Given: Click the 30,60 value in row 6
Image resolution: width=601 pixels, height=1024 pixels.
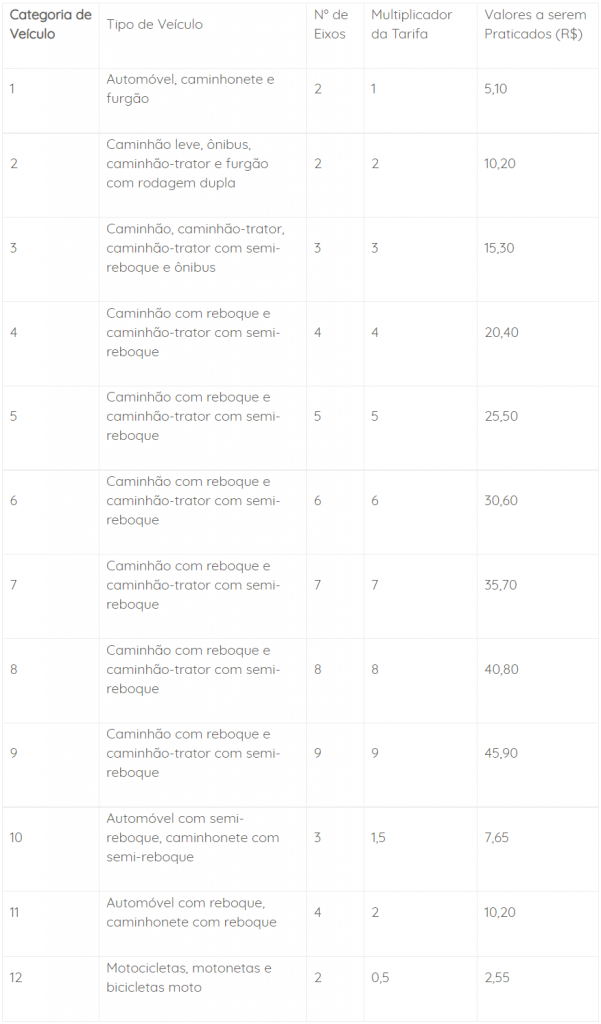Looking at the screenshot, I should pos(501,500).
